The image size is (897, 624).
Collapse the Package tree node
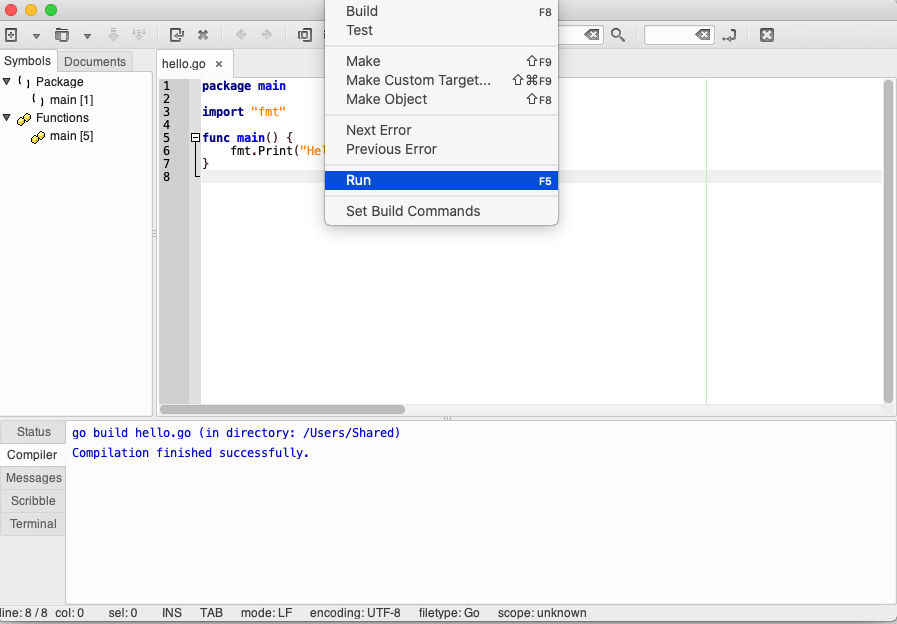point(7,81)
